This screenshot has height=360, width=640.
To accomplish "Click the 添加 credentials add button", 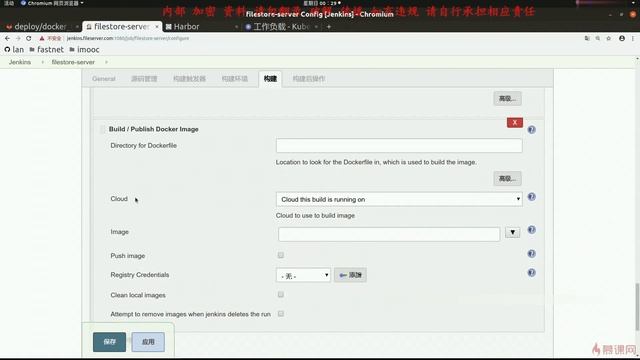I will click(350, 275).
